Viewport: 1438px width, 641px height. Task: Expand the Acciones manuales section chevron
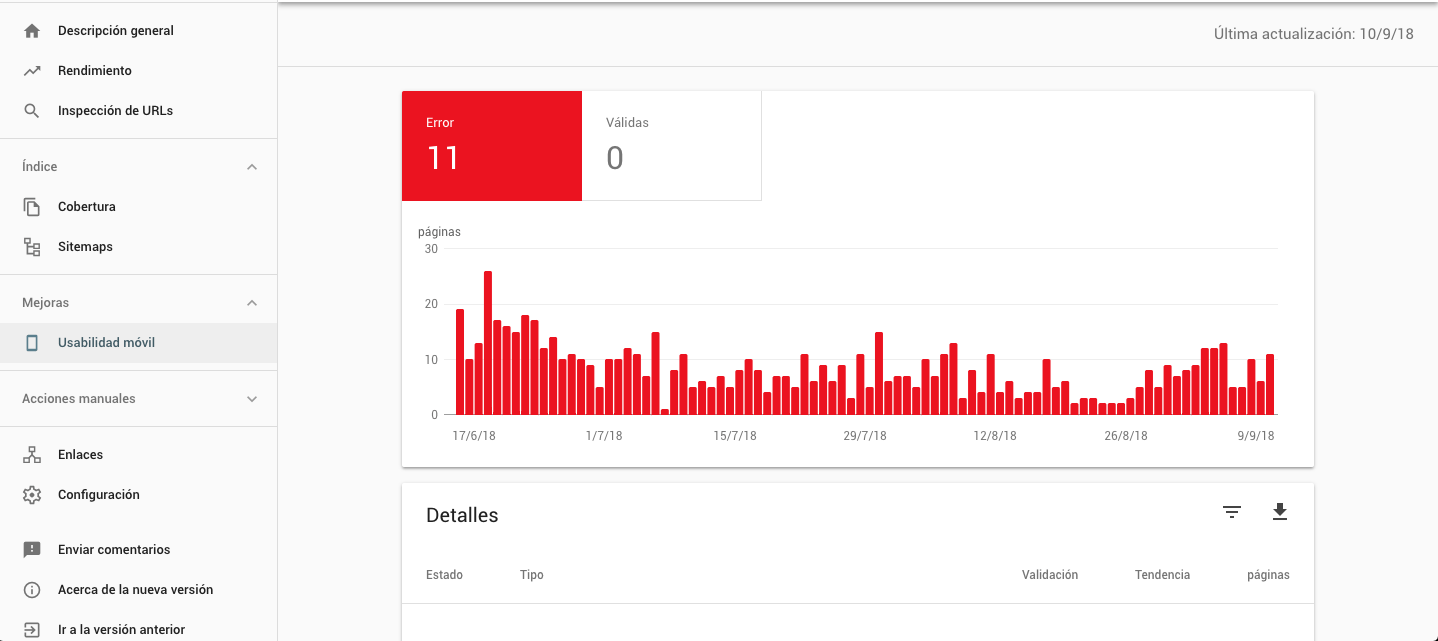pos(252,399)
